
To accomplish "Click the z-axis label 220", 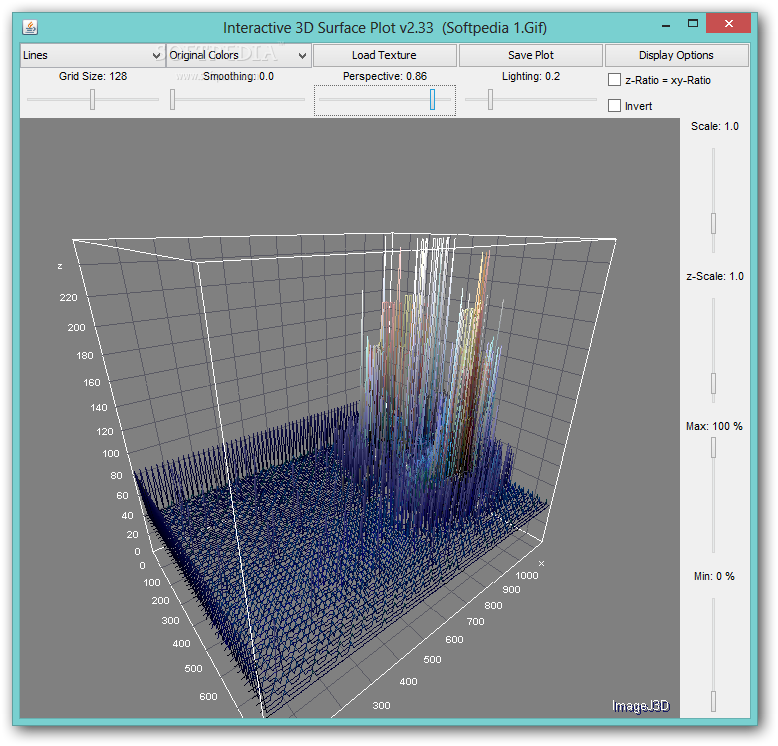I will pos(68,298).
